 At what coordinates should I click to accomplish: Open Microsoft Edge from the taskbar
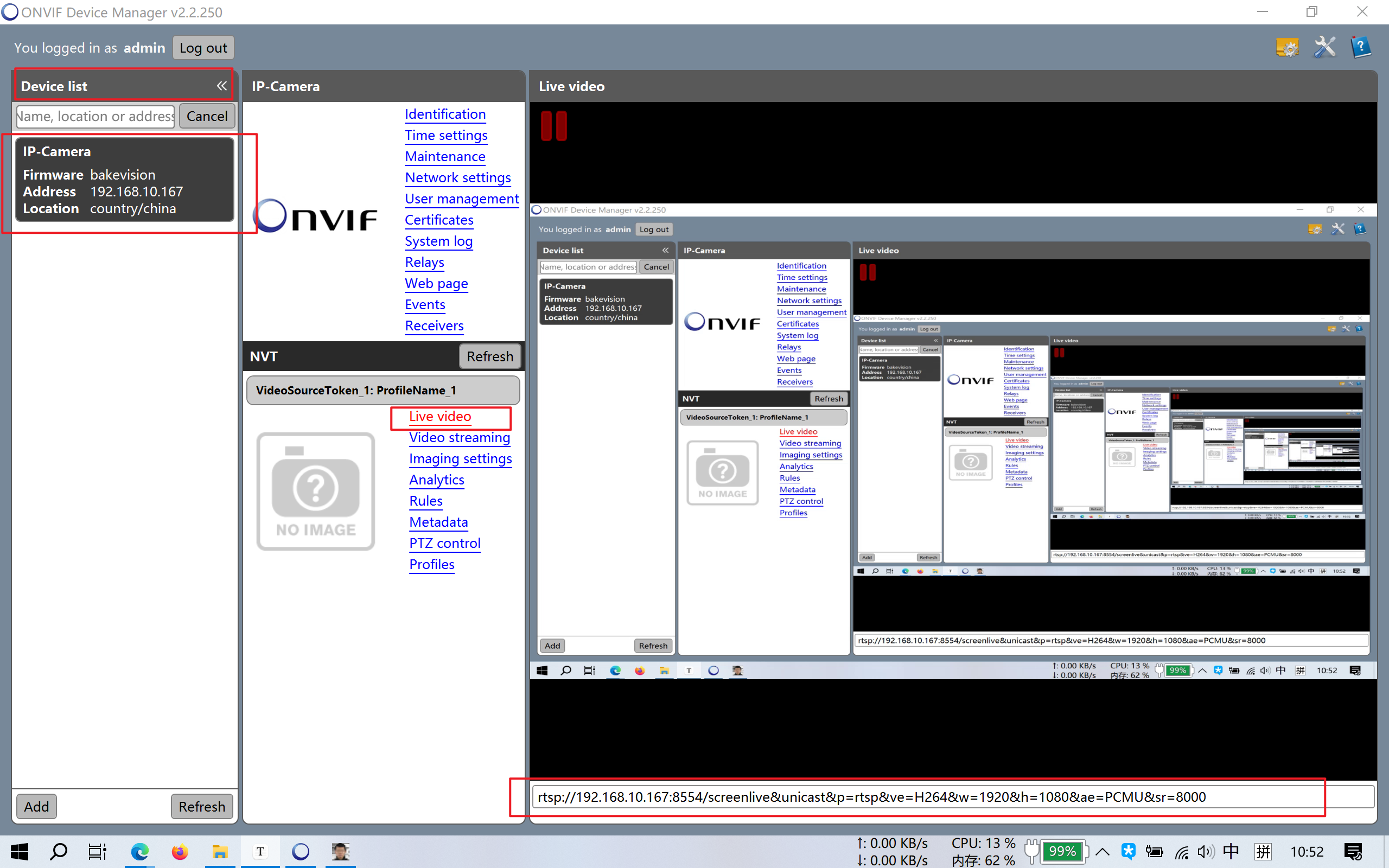coord(139,851)
